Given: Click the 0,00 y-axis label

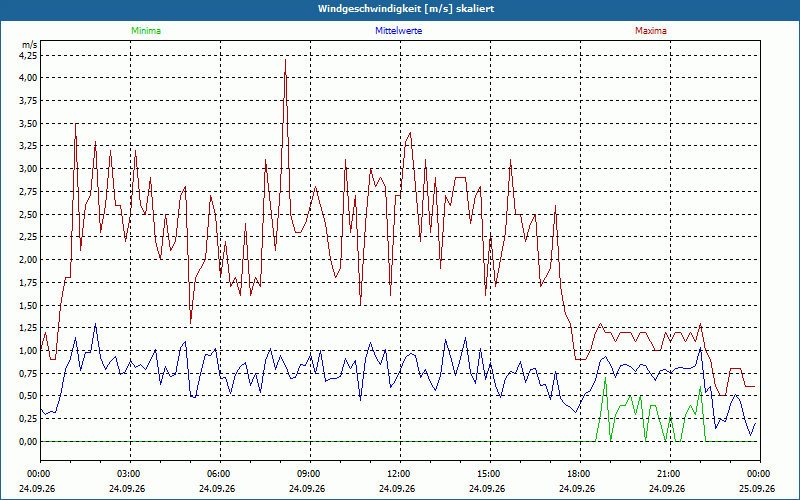Looking at the screenshot, I should click(x=29, y=441).
